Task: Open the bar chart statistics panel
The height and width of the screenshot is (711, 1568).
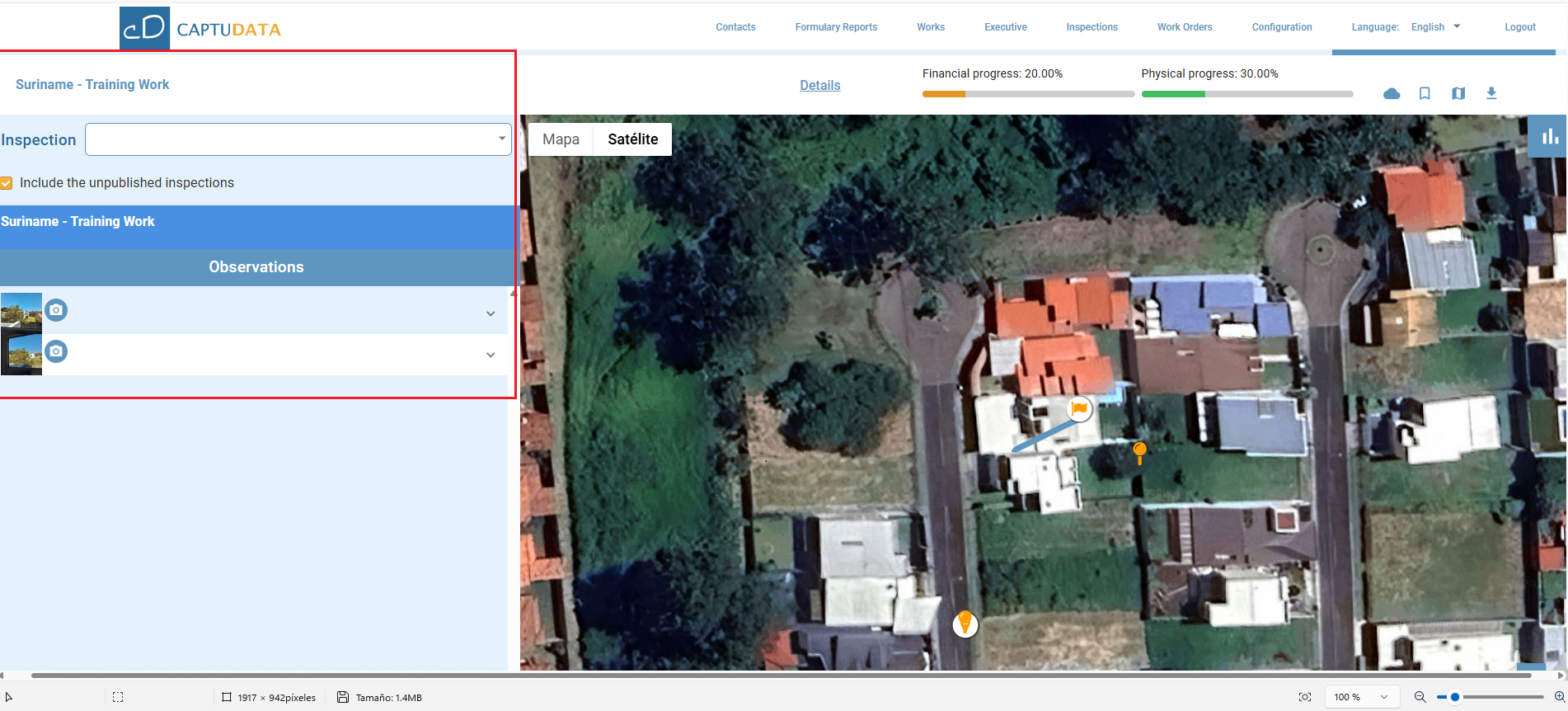Action: pos(1550,136)
